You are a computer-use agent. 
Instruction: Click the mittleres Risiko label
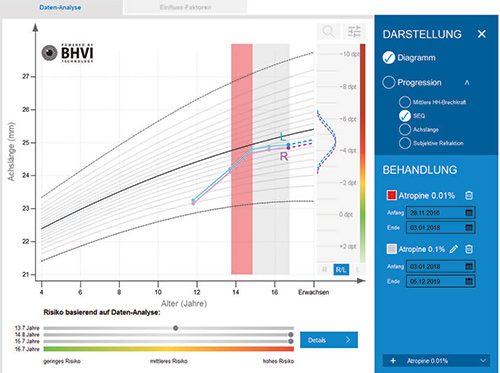(x=169, y=361)
